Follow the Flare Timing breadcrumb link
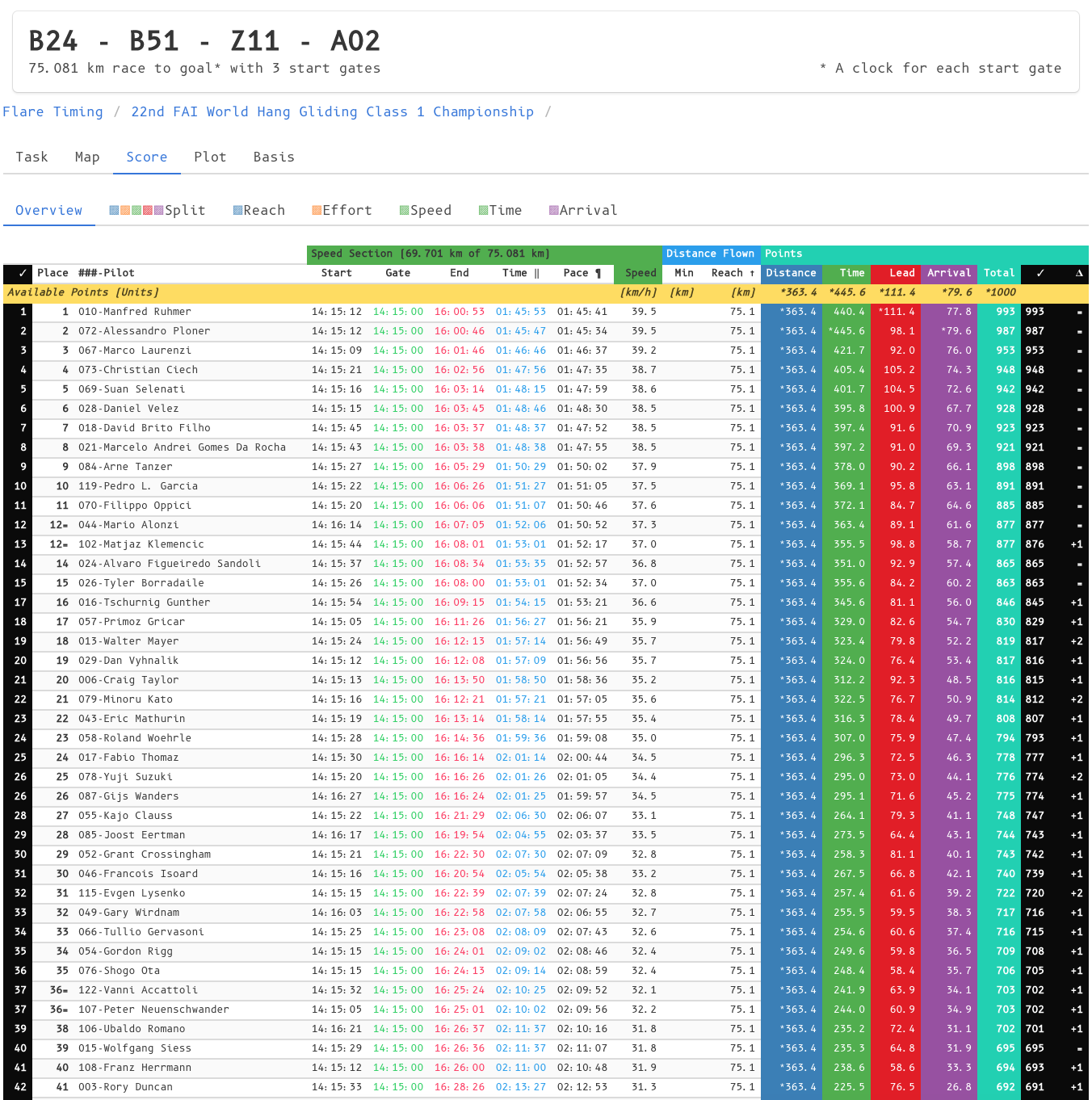 [52, 111]
